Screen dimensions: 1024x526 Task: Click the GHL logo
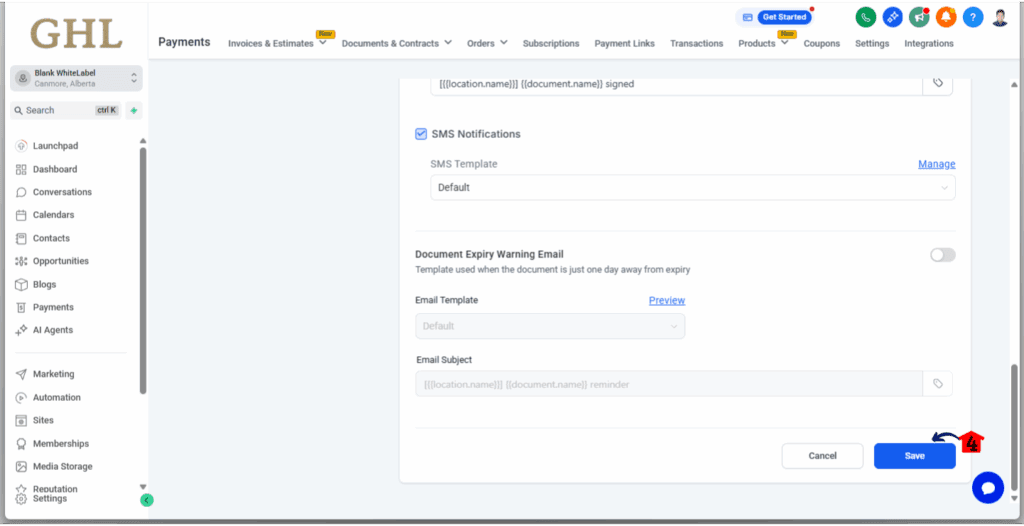pos(76,33)
